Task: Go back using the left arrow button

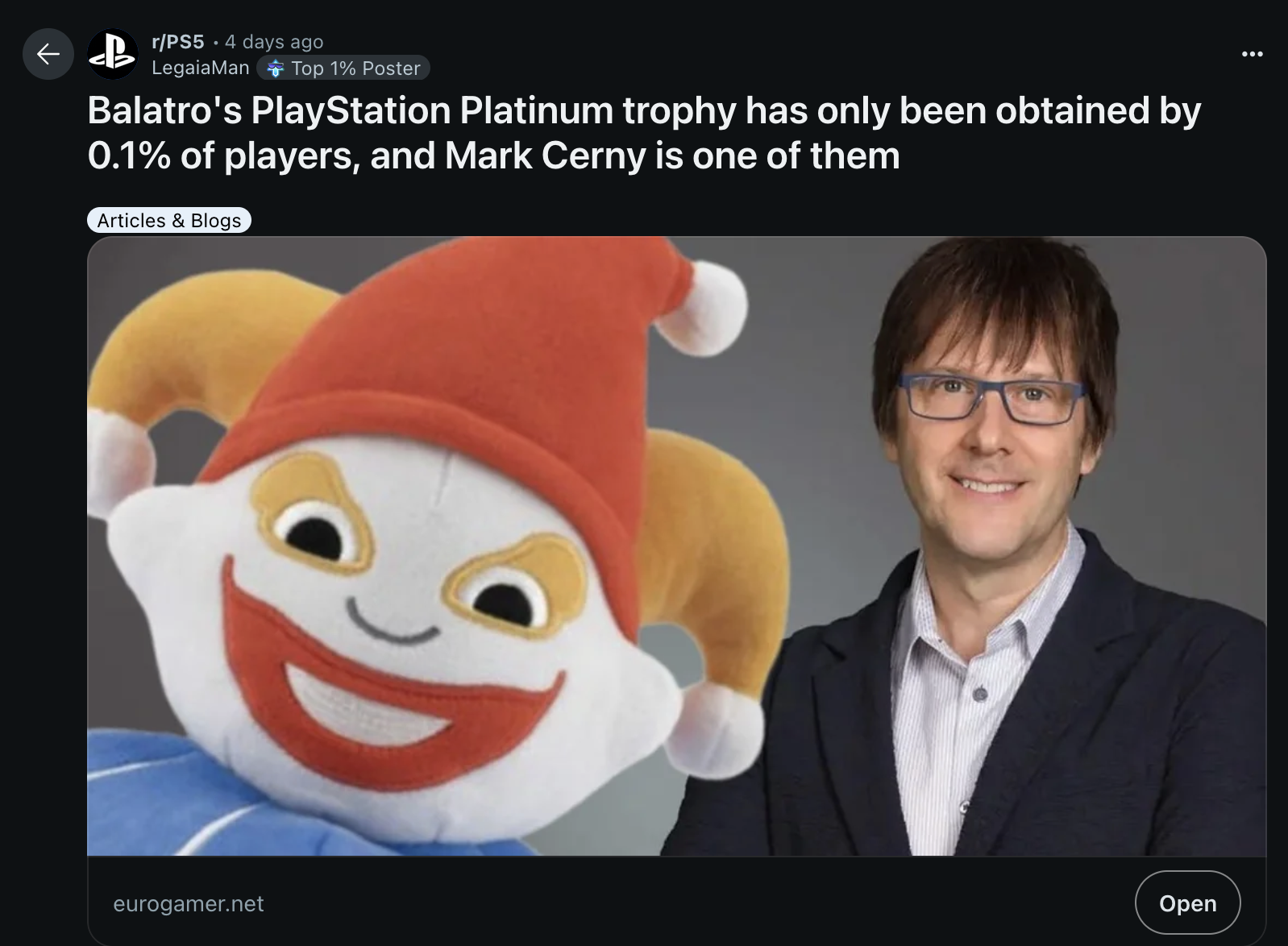Action: 48,54
